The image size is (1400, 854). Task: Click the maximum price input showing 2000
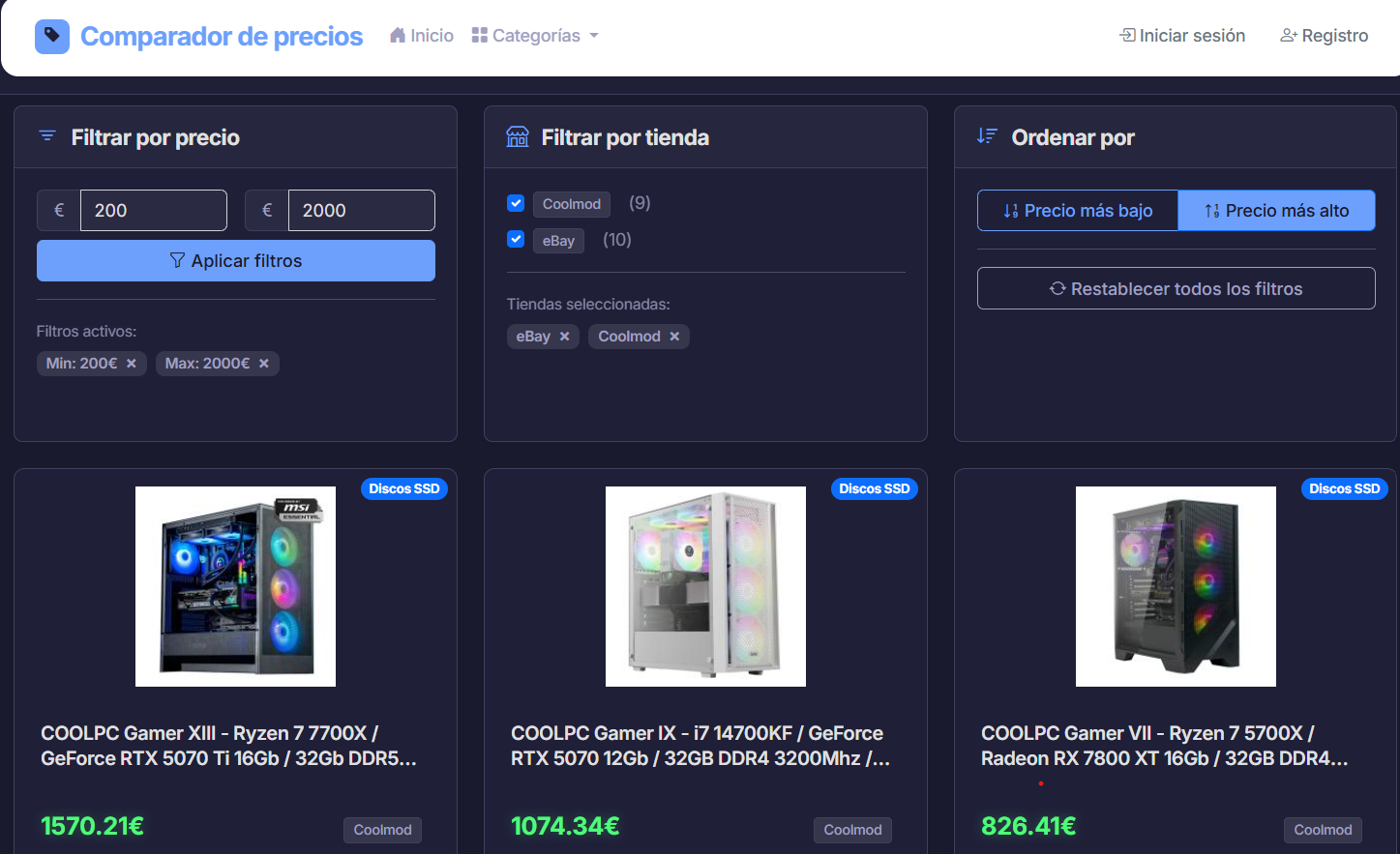[361, 210]
